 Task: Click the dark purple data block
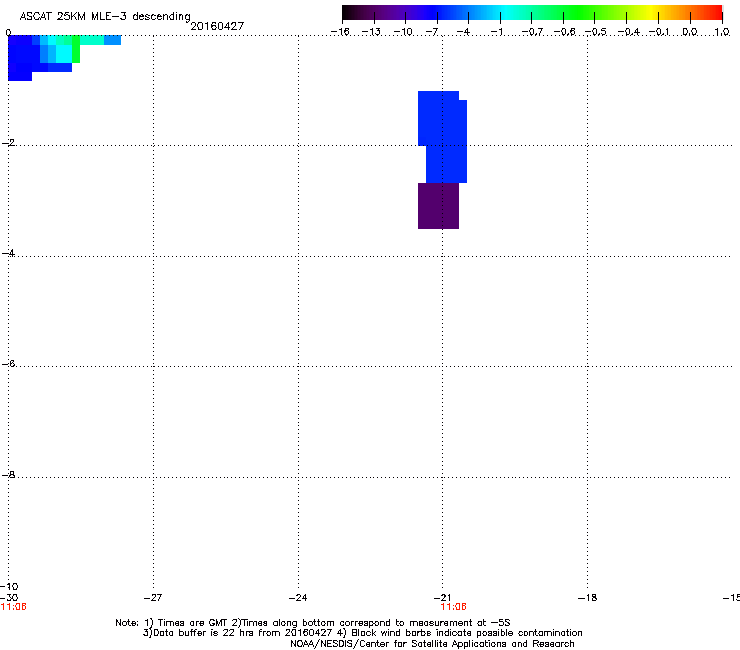coord(438,206)
